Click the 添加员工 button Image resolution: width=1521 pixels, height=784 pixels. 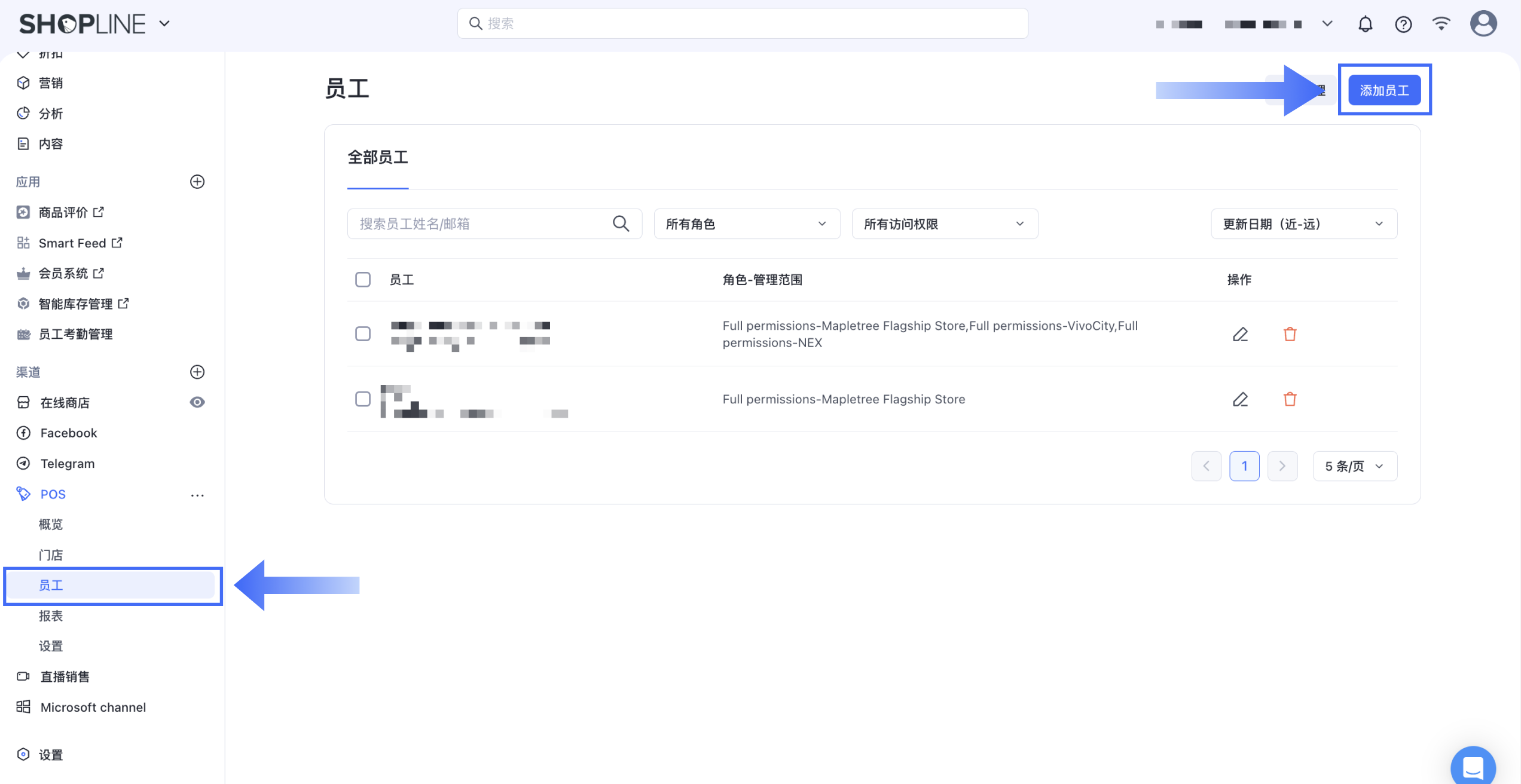point(1384,90)
